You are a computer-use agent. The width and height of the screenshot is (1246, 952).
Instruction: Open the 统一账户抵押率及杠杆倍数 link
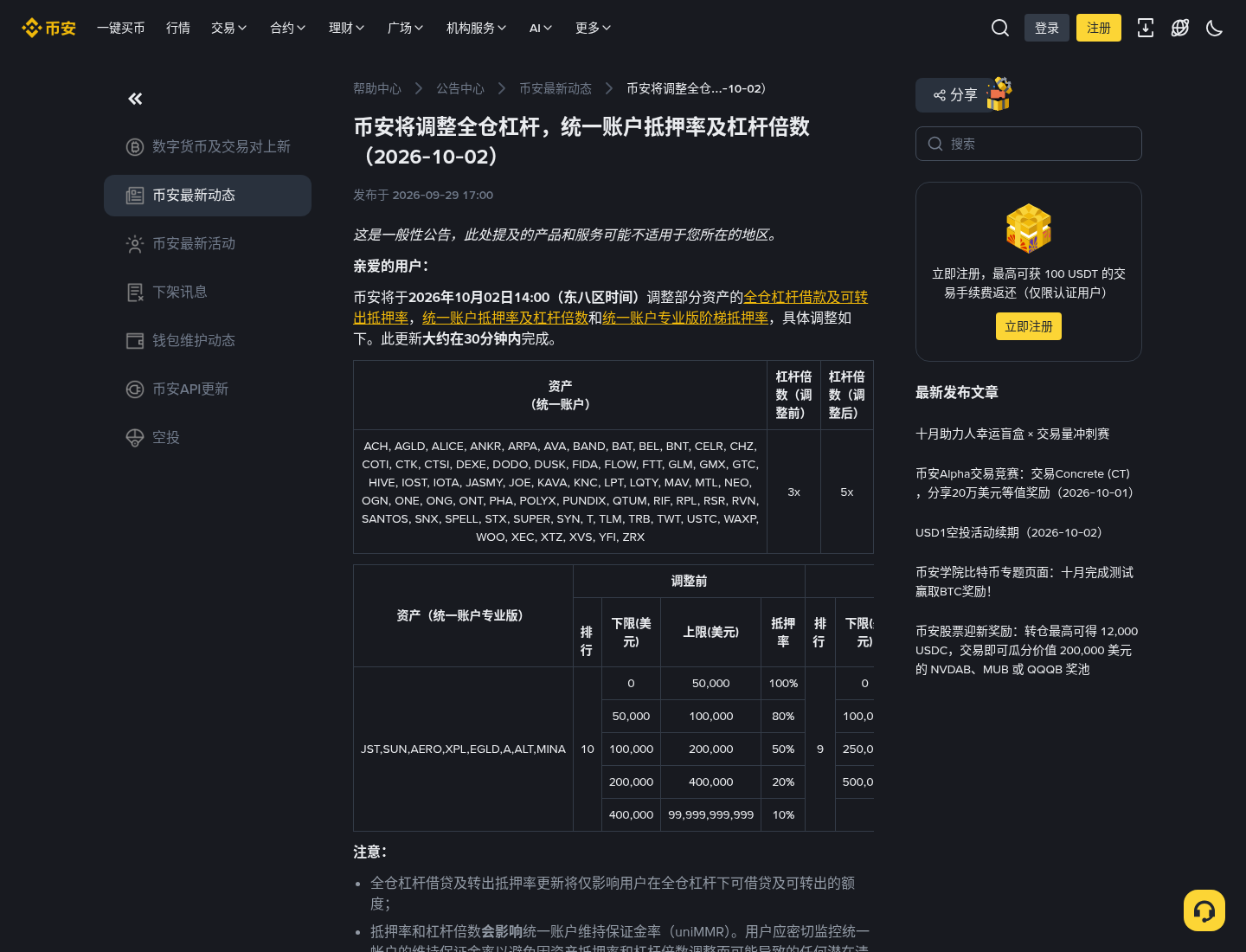tap(505, 318)
